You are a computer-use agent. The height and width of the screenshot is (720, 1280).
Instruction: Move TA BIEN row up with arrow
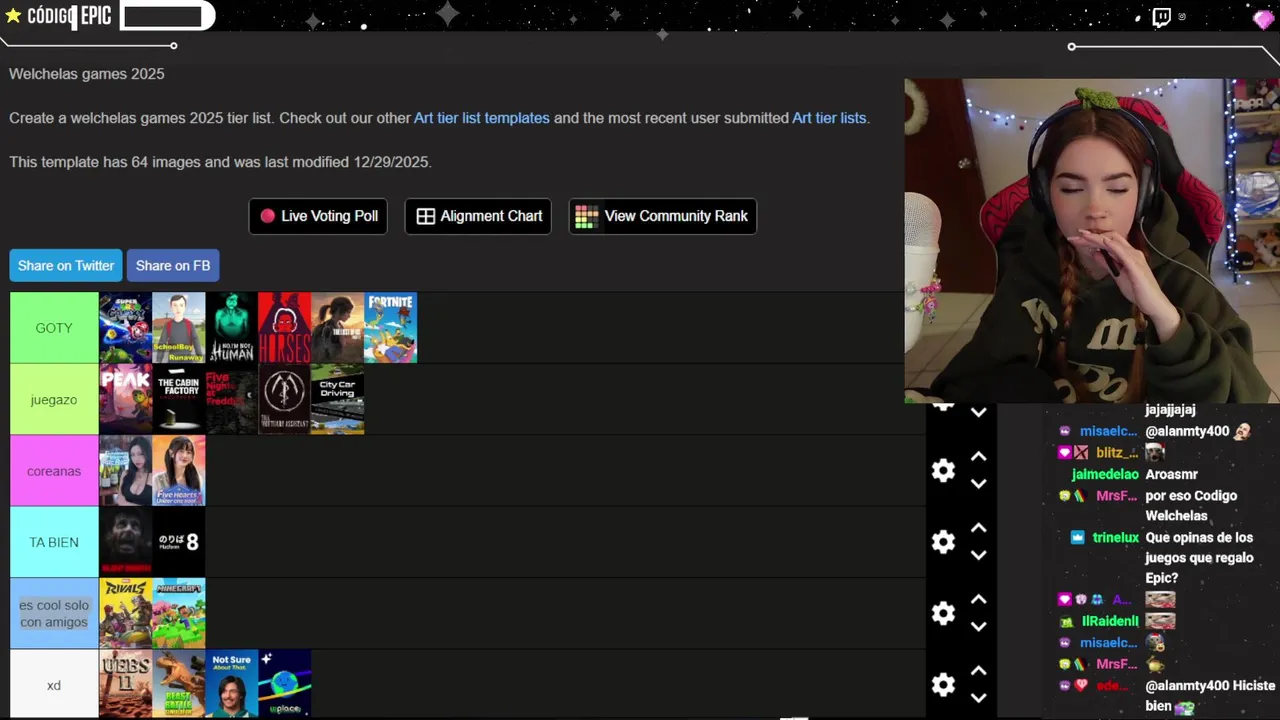[979, 528]
